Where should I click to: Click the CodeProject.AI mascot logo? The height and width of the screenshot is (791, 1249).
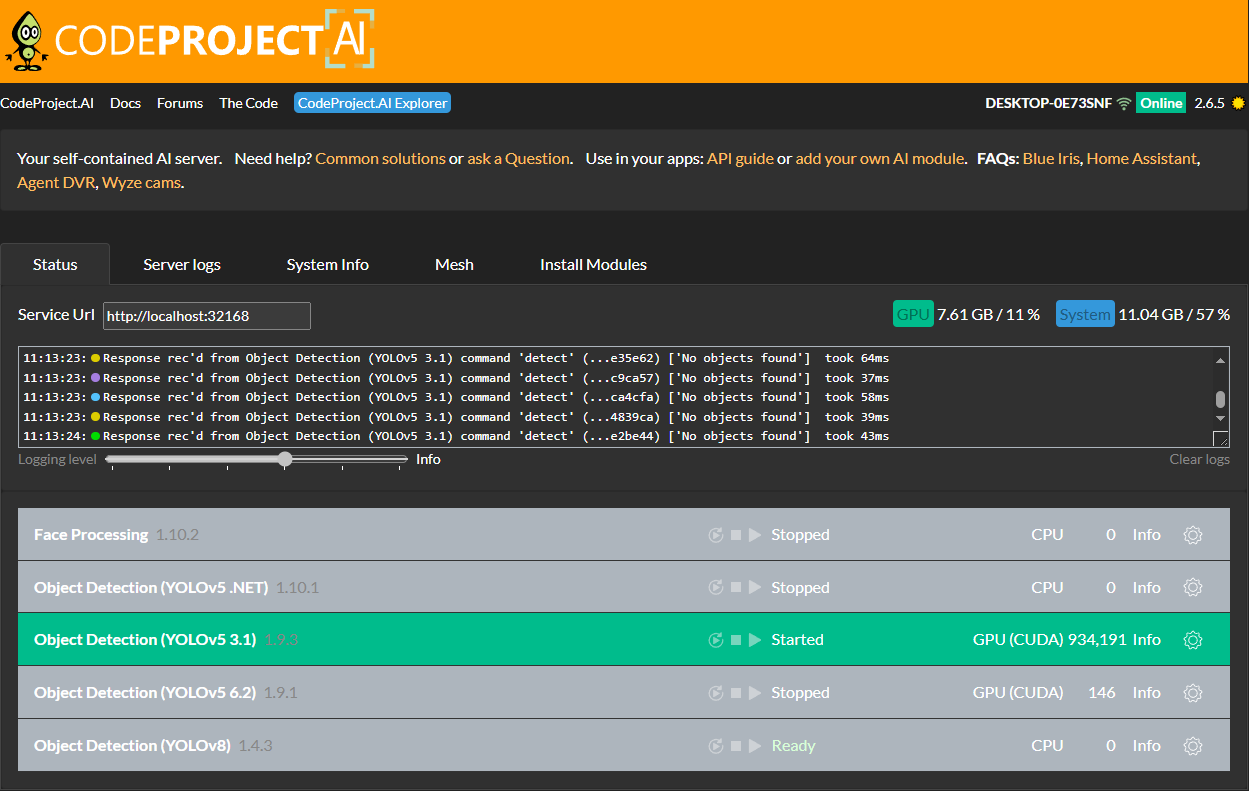click(x=27, y=40)
